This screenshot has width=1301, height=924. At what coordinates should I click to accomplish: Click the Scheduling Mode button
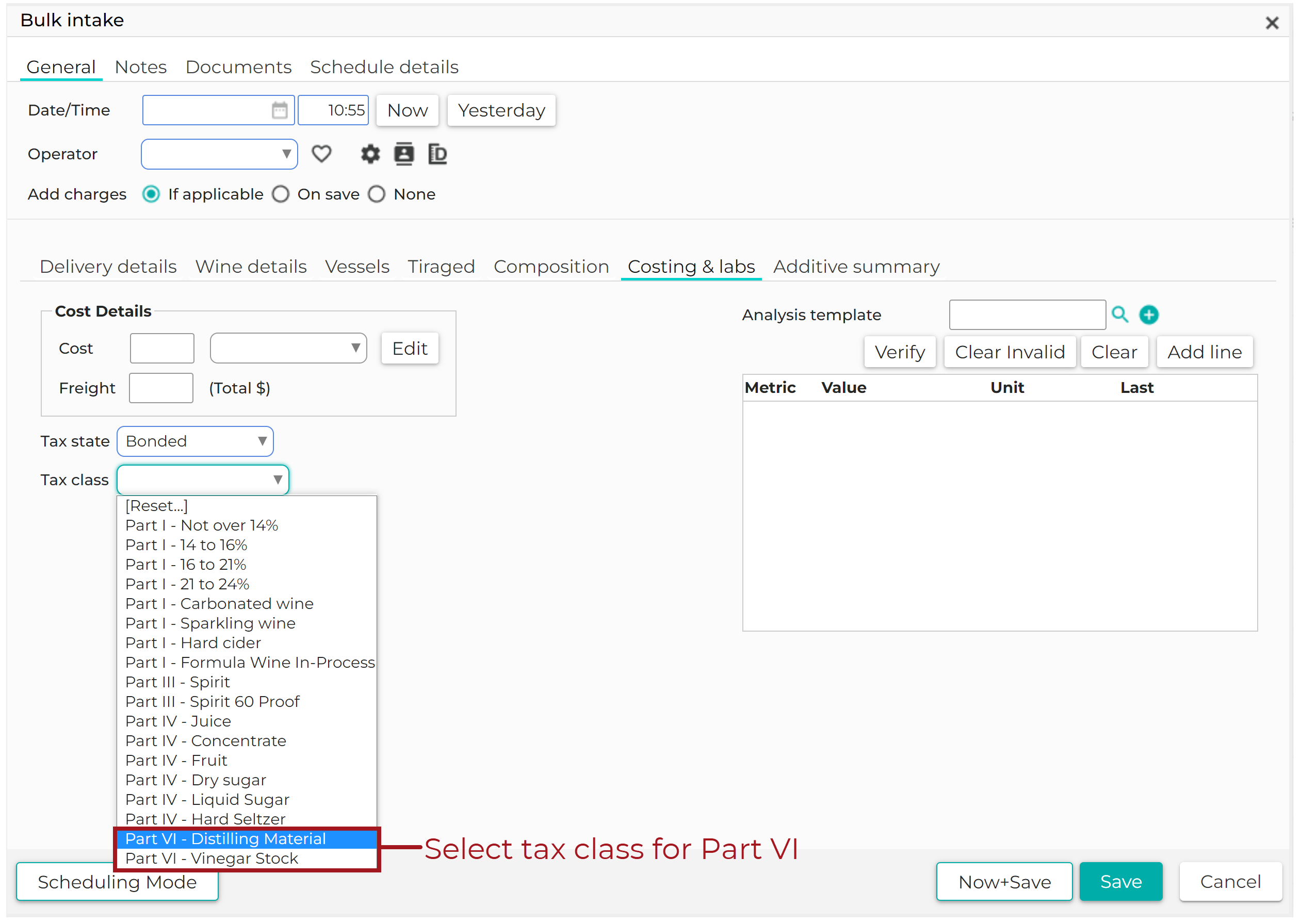point(117,882)
